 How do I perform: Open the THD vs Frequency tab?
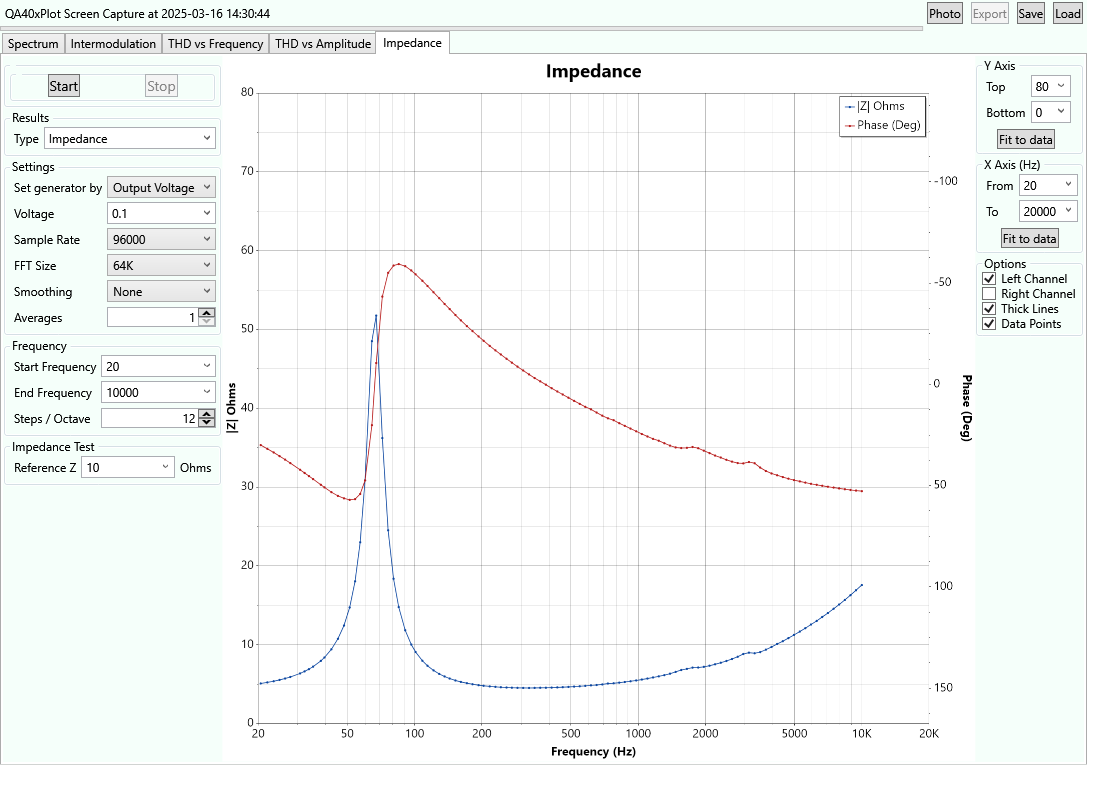215,44
